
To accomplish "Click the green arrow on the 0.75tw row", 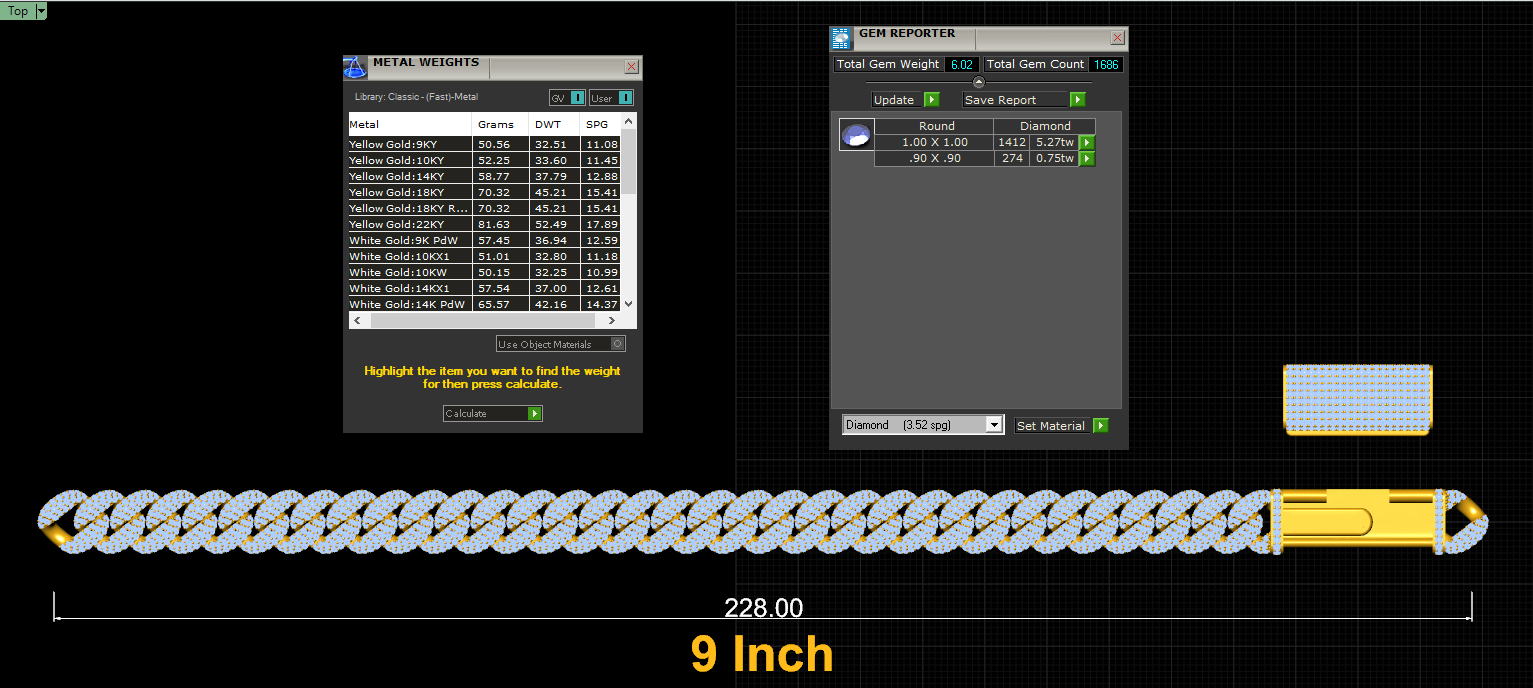I will [1087, 158].
